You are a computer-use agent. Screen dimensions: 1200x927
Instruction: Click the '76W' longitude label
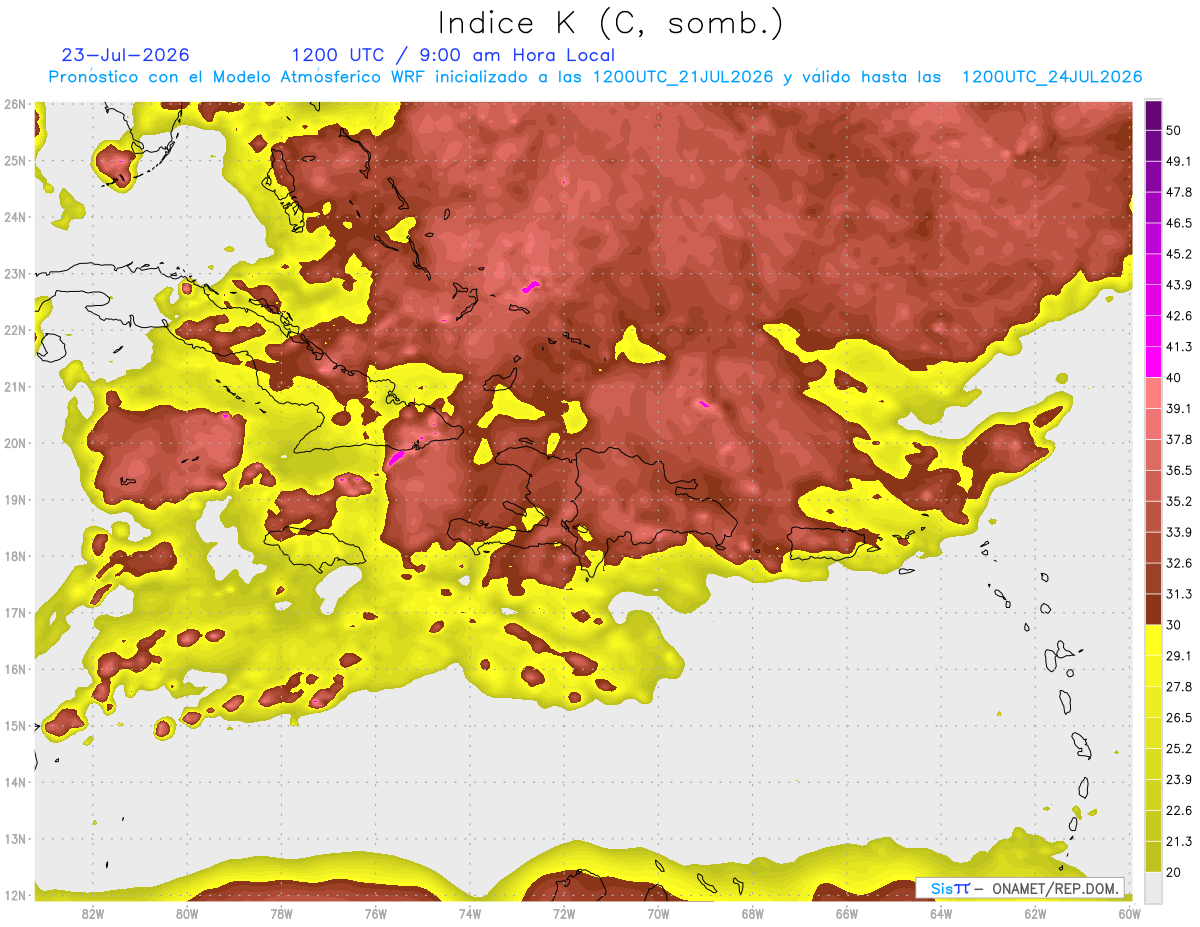(x=375, y=913)
